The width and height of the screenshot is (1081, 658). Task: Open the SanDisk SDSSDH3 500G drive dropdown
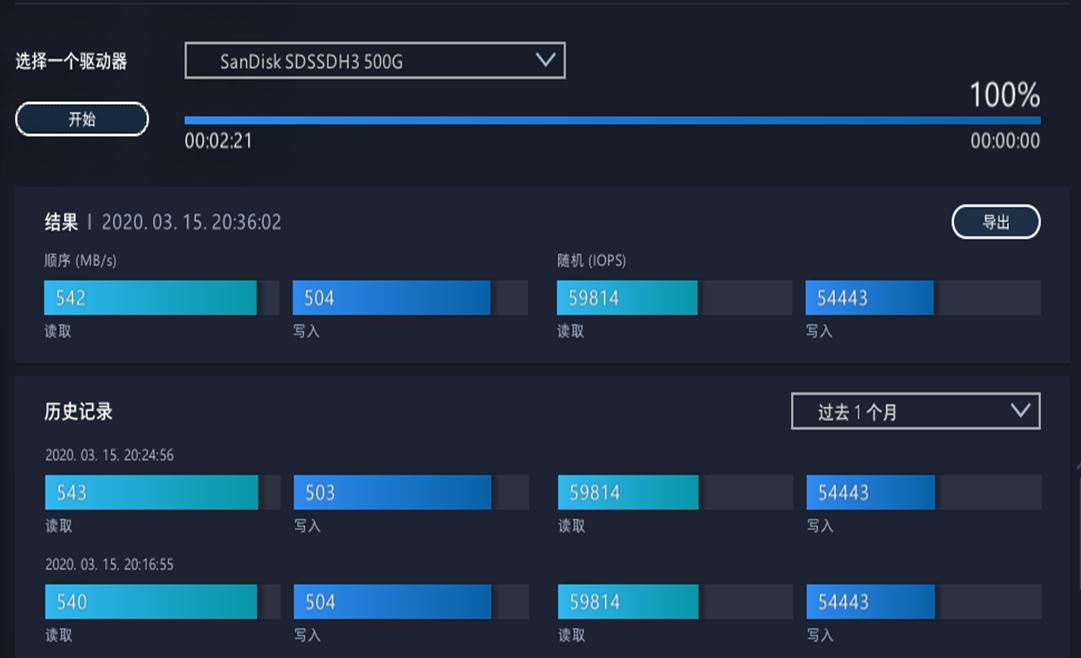click(x=374, y=61)
